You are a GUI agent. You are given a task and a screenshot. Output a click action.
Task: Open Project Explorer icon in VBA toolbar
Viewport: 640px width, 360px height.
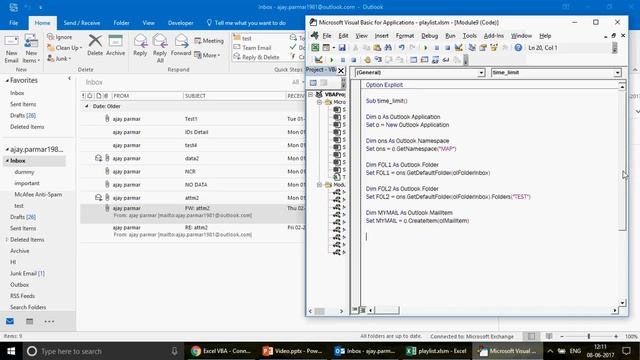coord(472,48)
